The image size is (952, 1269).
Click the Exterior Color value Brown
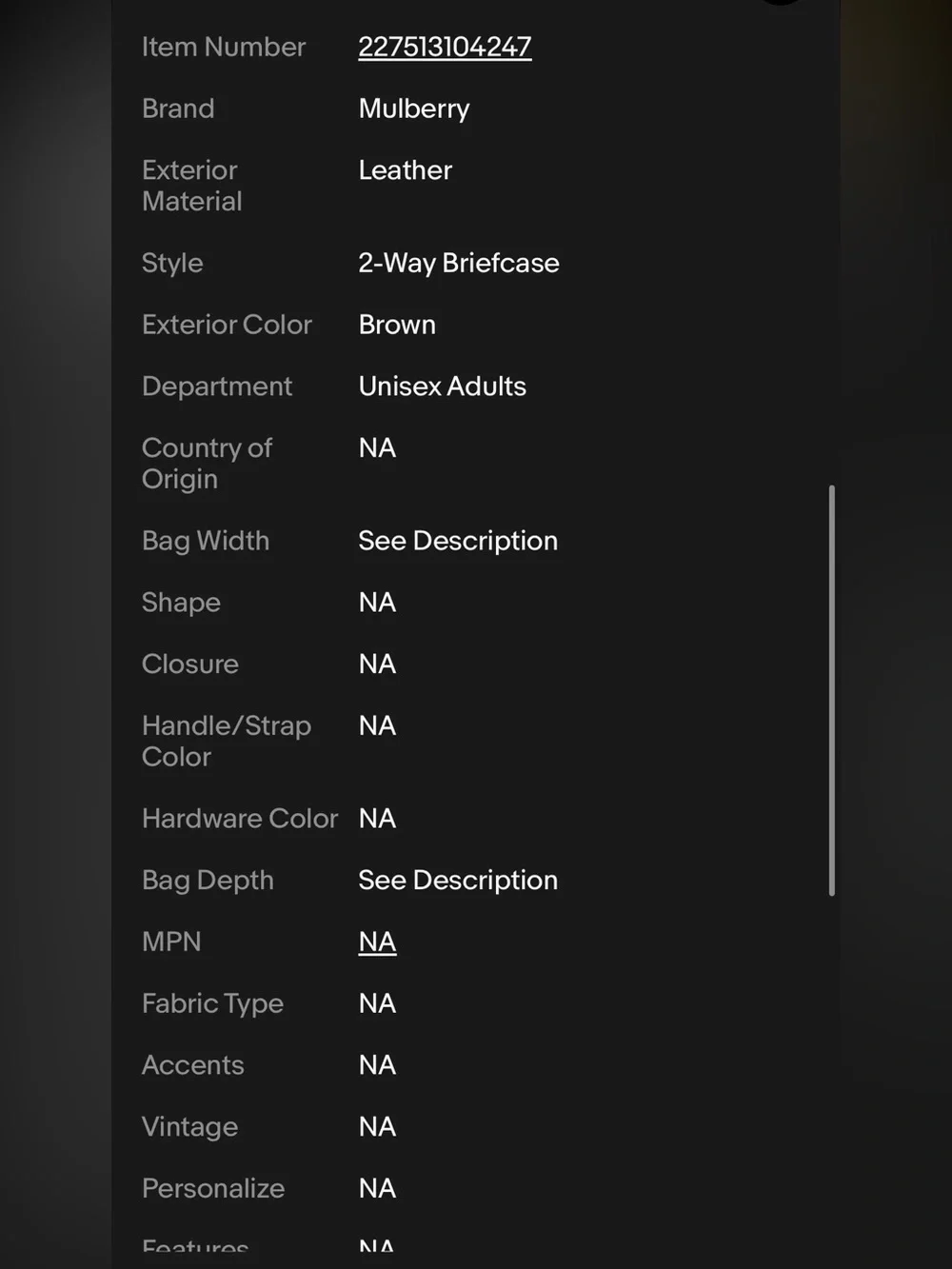tap(397, 325)
